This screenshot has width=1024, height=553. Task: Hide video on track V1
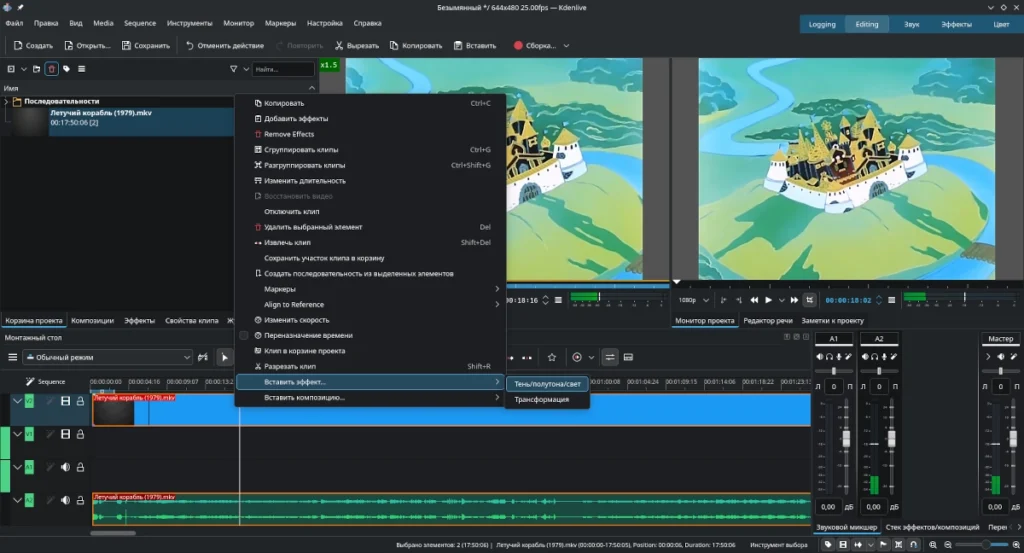tap(65, 434)
